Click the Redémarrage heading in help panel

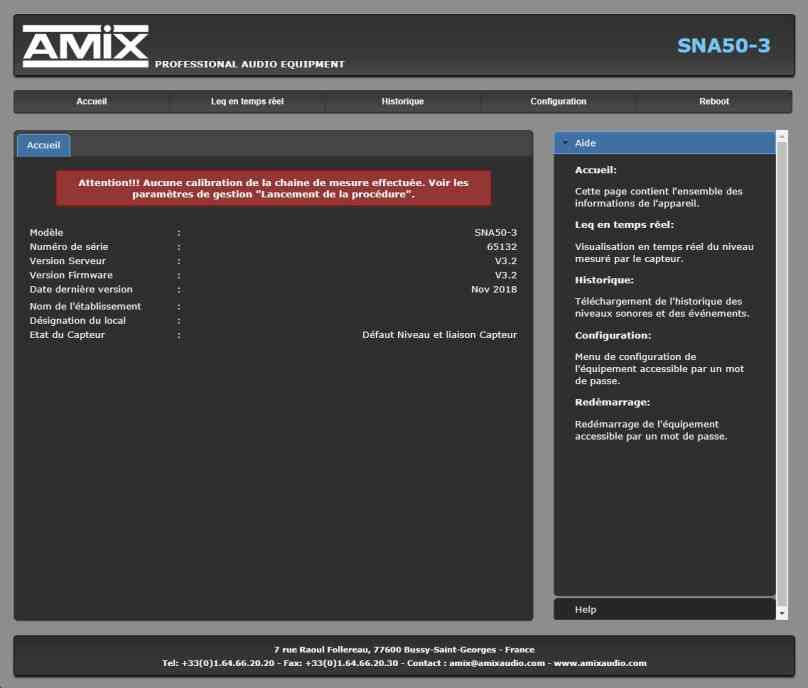click(x=612, y=402)
